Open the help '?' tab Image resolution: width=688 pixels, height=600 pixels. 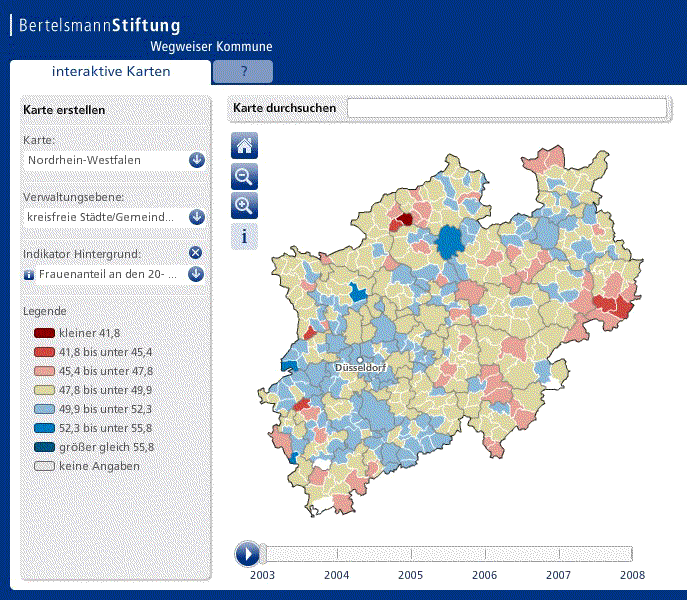(x=243, y=72)
